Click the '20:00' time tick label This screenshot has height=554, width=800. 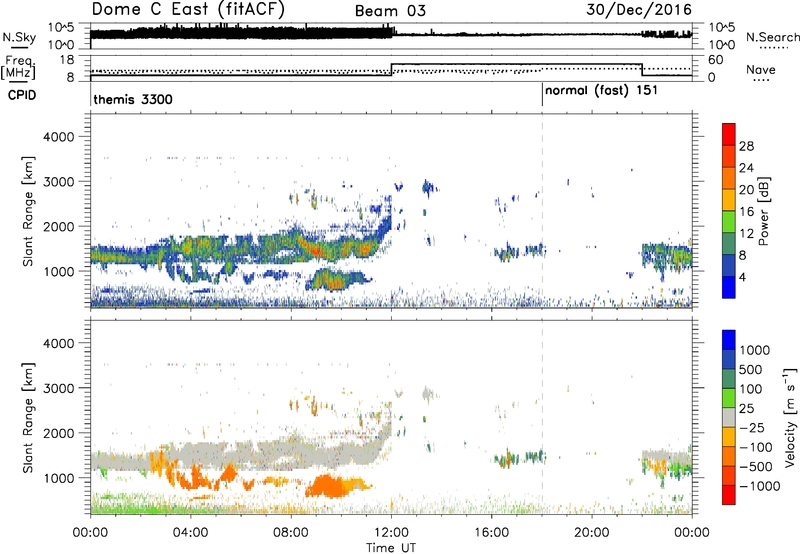click(x=592, y=533)
